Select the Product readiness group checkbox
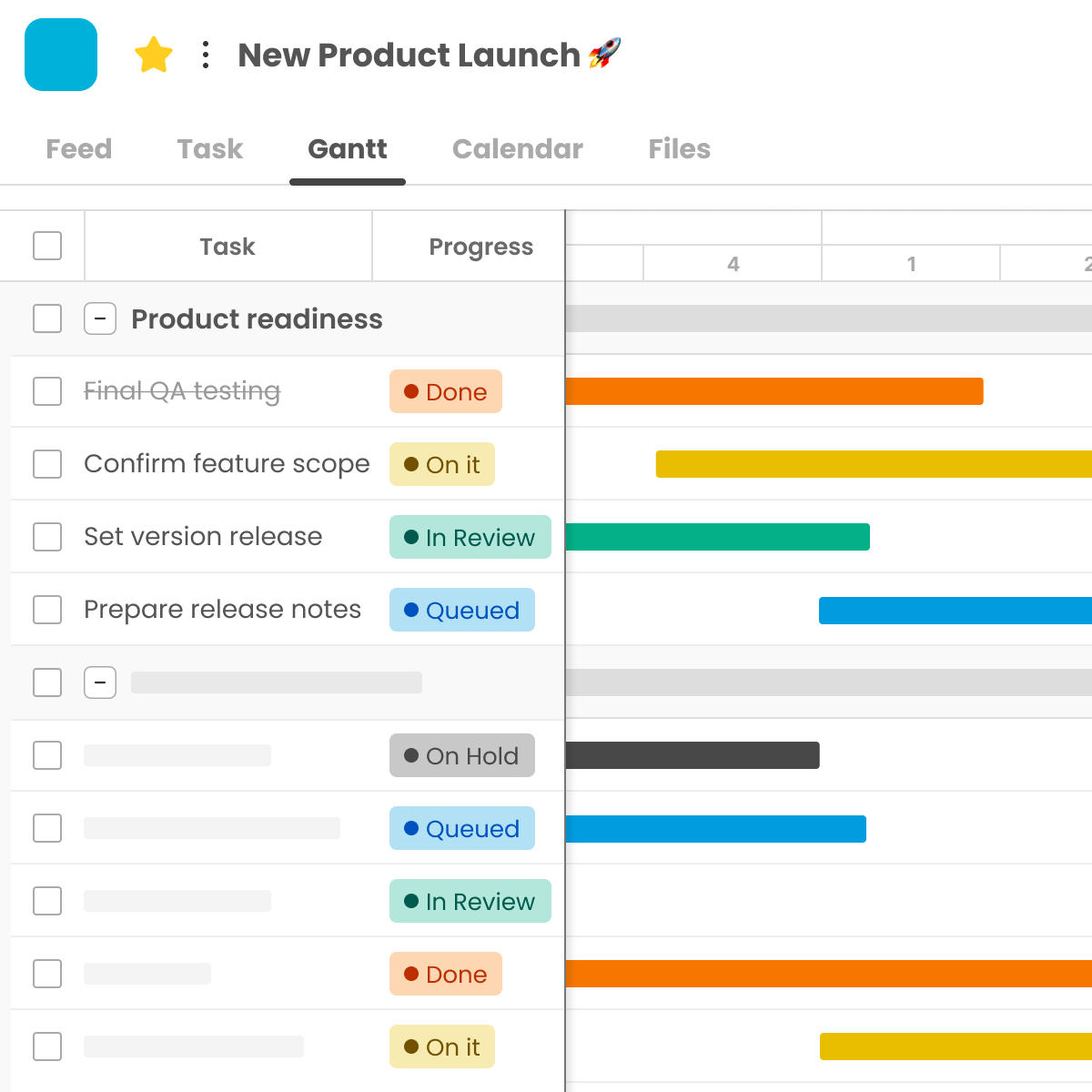This screenshot has height=1092, width=1092. 46,318
